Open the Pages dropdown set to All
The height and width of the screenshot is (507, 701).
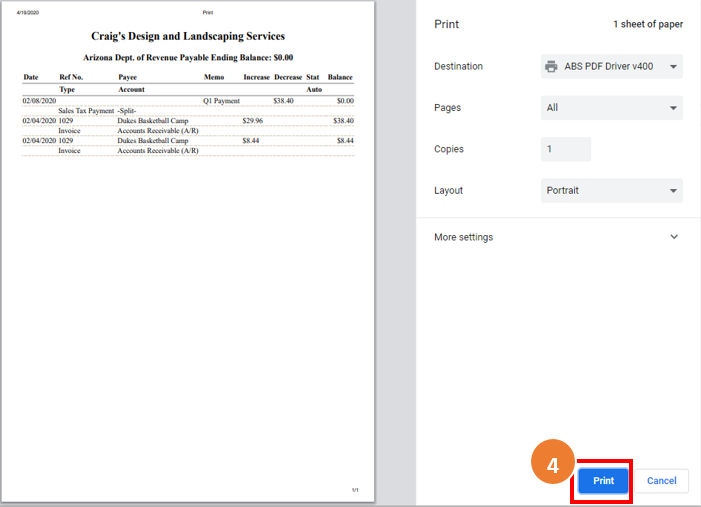[x=612, y=108]
